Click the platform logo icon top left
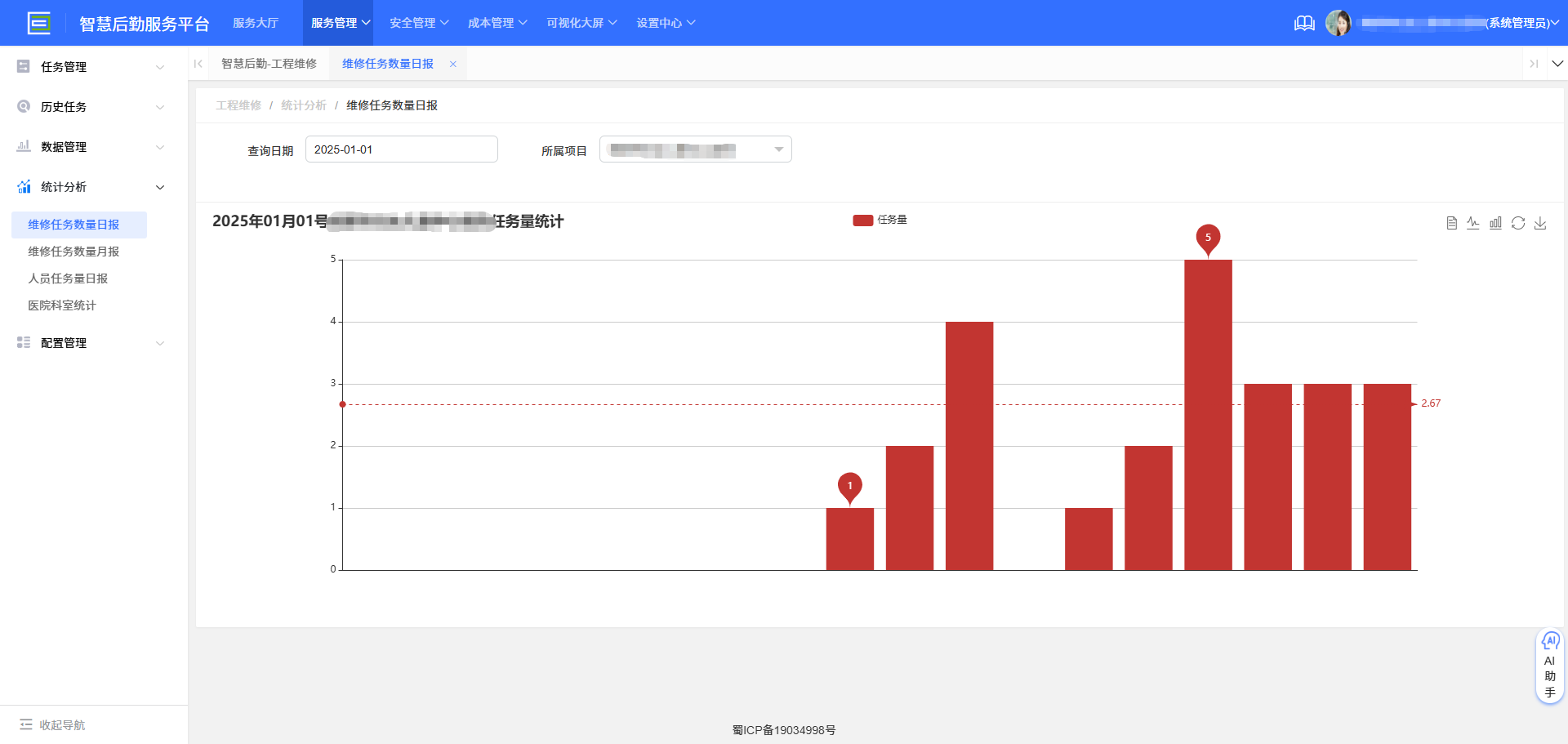 [39, 23]
